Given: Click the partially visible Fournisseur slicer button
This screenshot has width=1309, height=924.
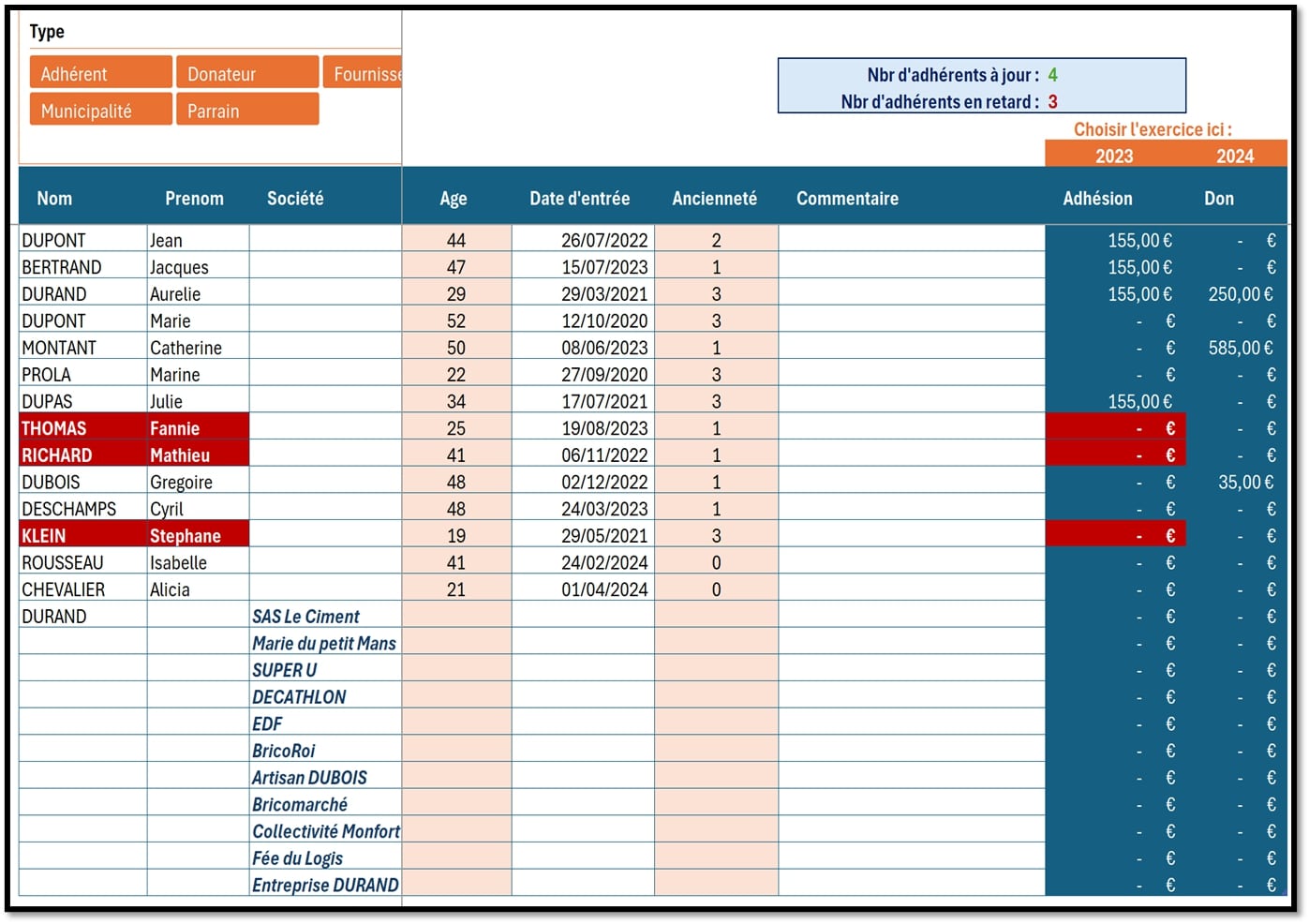Looking at the screenshot, I should [x=363, y=73].
